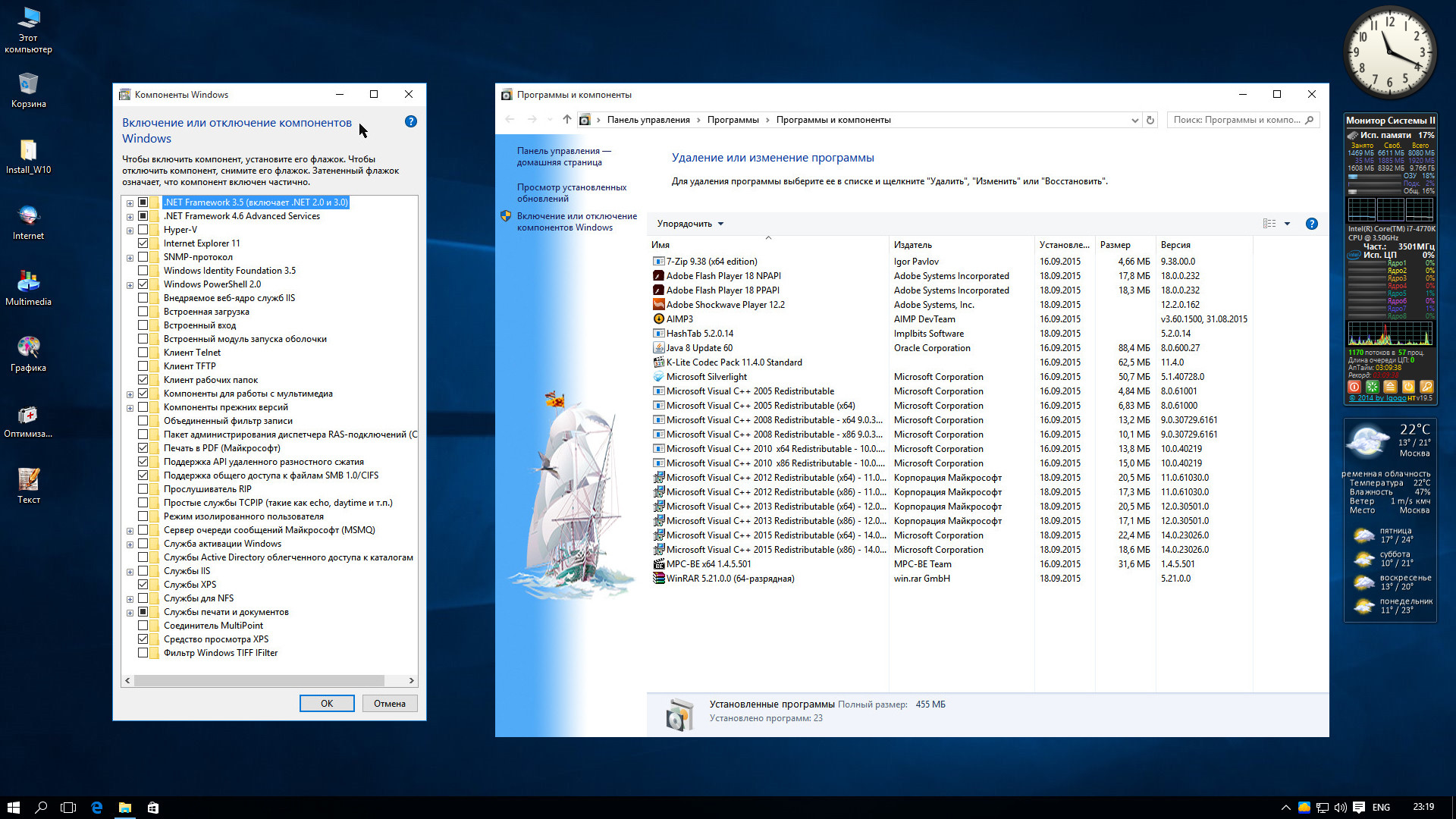Expand Hyper-V tree node
The image size is (1456, 819).
click(130, 231)
